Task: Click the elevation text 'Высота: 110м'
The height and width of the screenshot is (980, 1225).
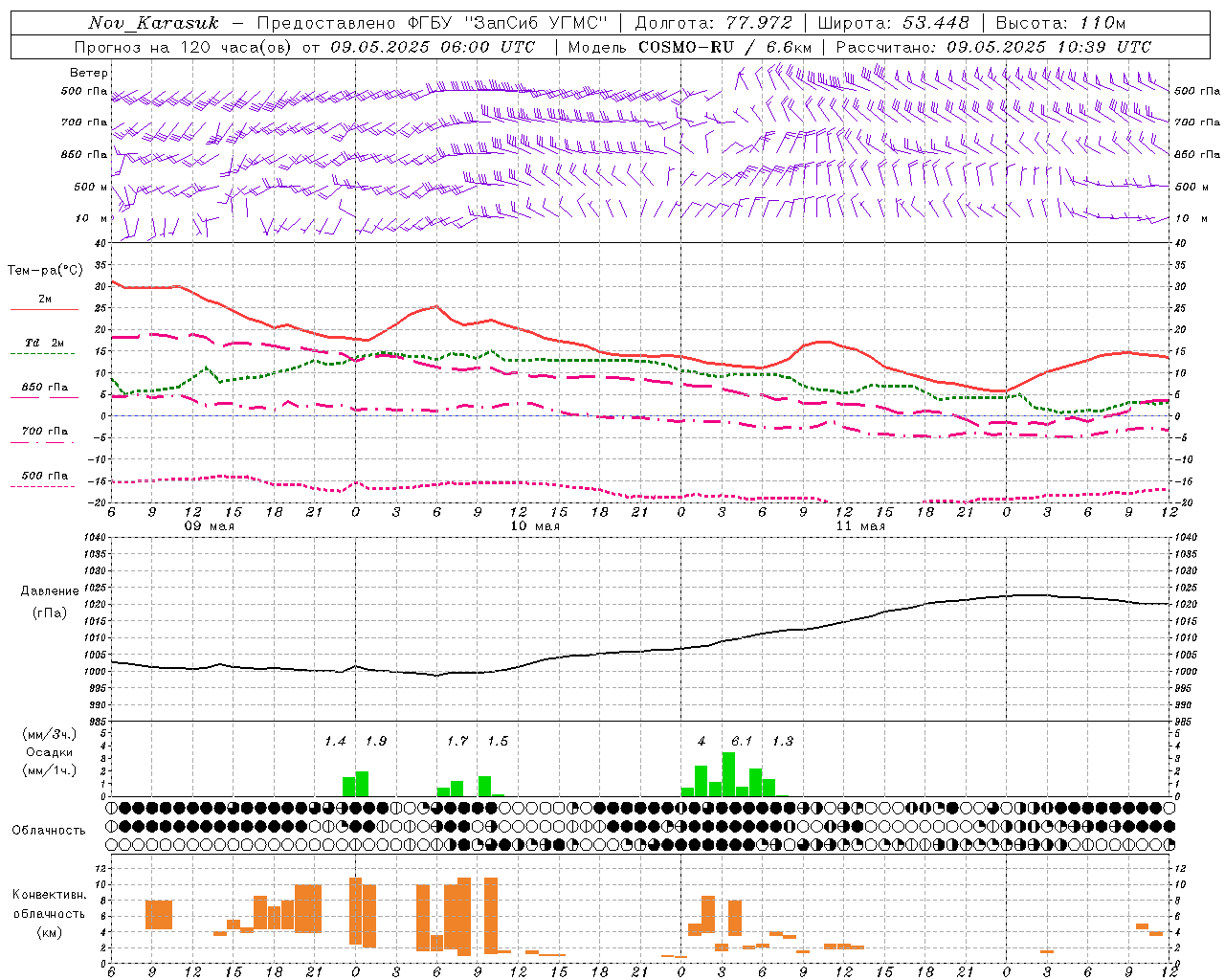Action: pyautogui.click(x=1060, y=23)
